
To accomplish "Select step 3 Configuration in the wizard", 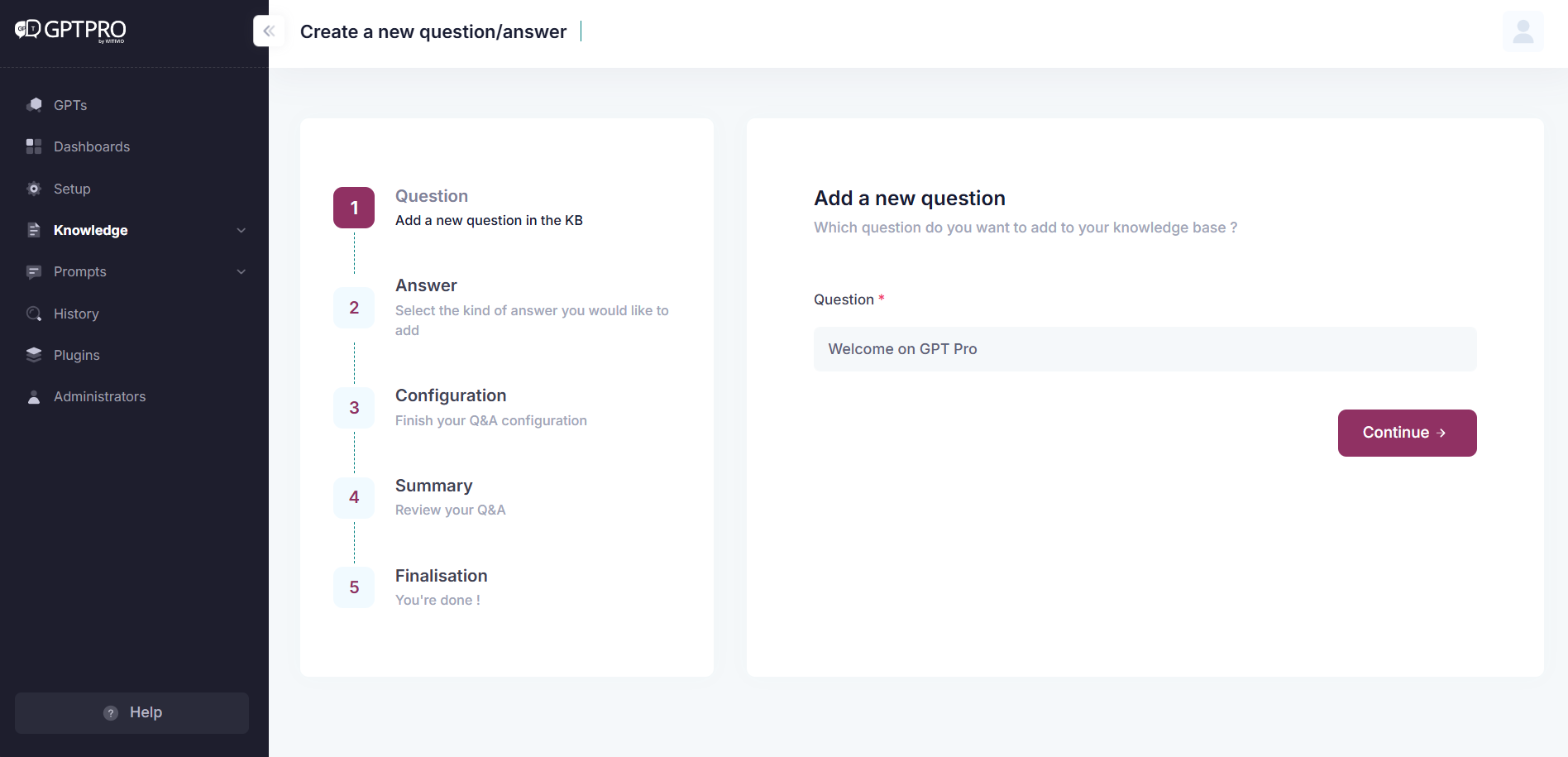I will (x=354, y=408).
